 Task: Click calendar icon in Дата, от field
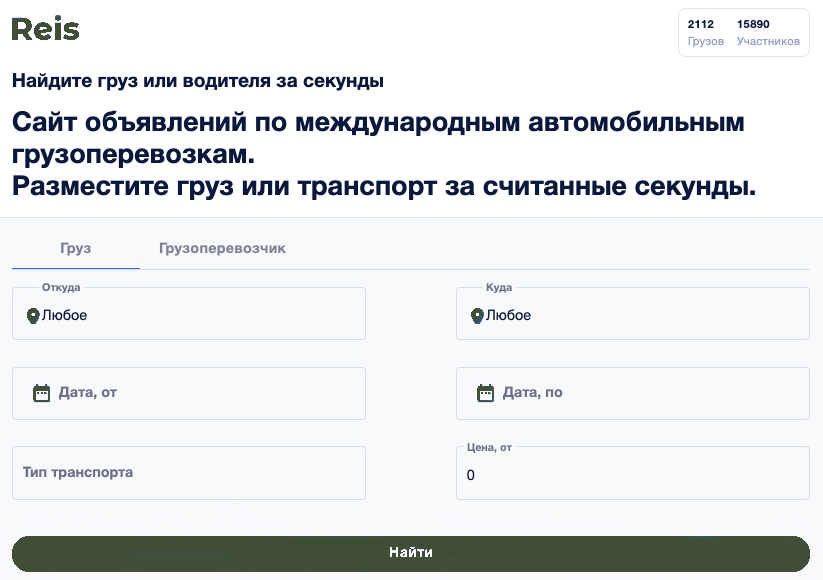[x=41, y=393]
